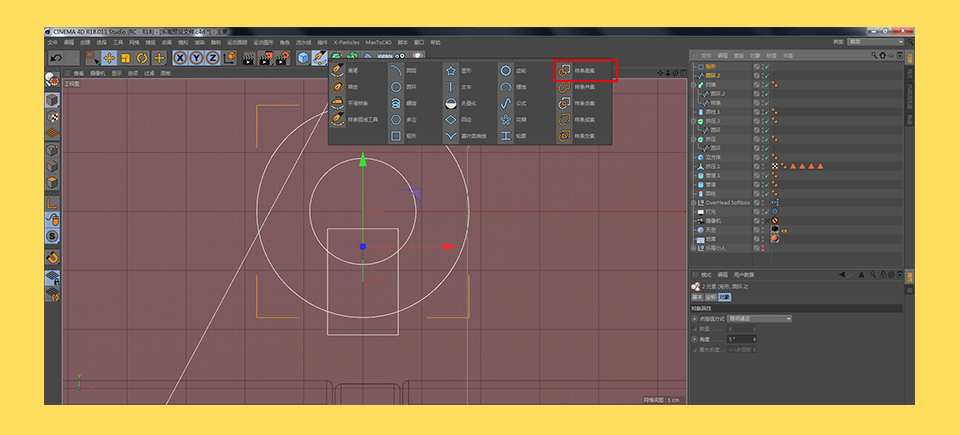Select the 矩形 object in the Object Manager
This screenshot has width=960, height=435.
click(x=710, y=66)
